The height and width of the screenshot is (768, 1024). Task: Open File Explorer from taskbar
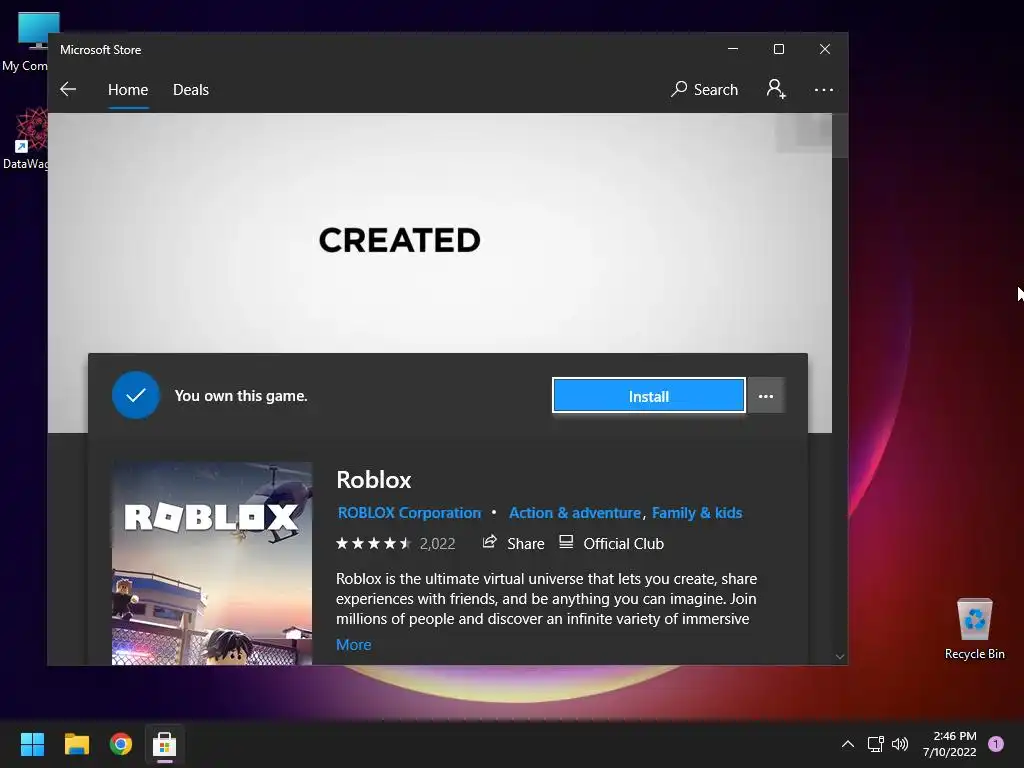coord(76,744)
